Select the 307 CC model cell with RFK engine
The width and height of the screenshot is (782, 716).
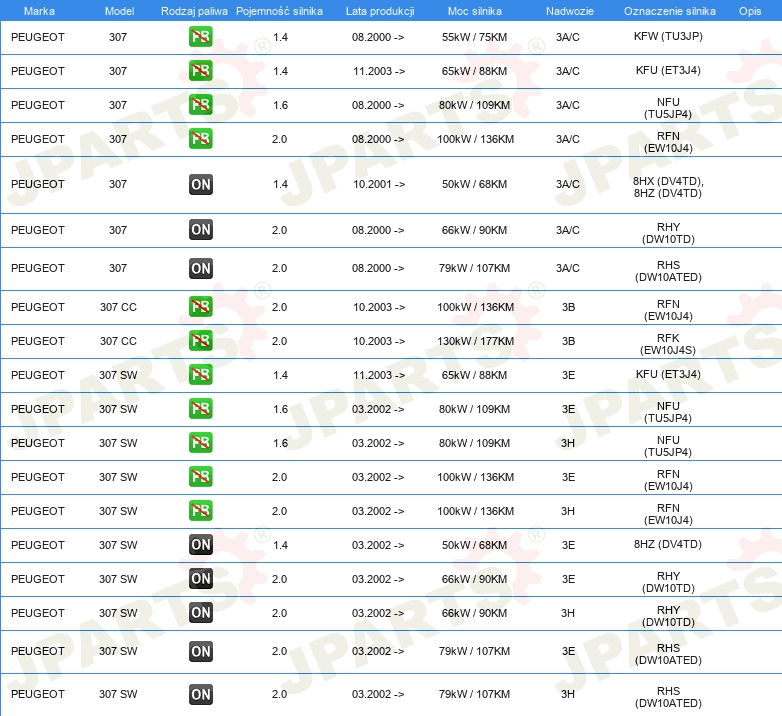(x=118, y=341)
